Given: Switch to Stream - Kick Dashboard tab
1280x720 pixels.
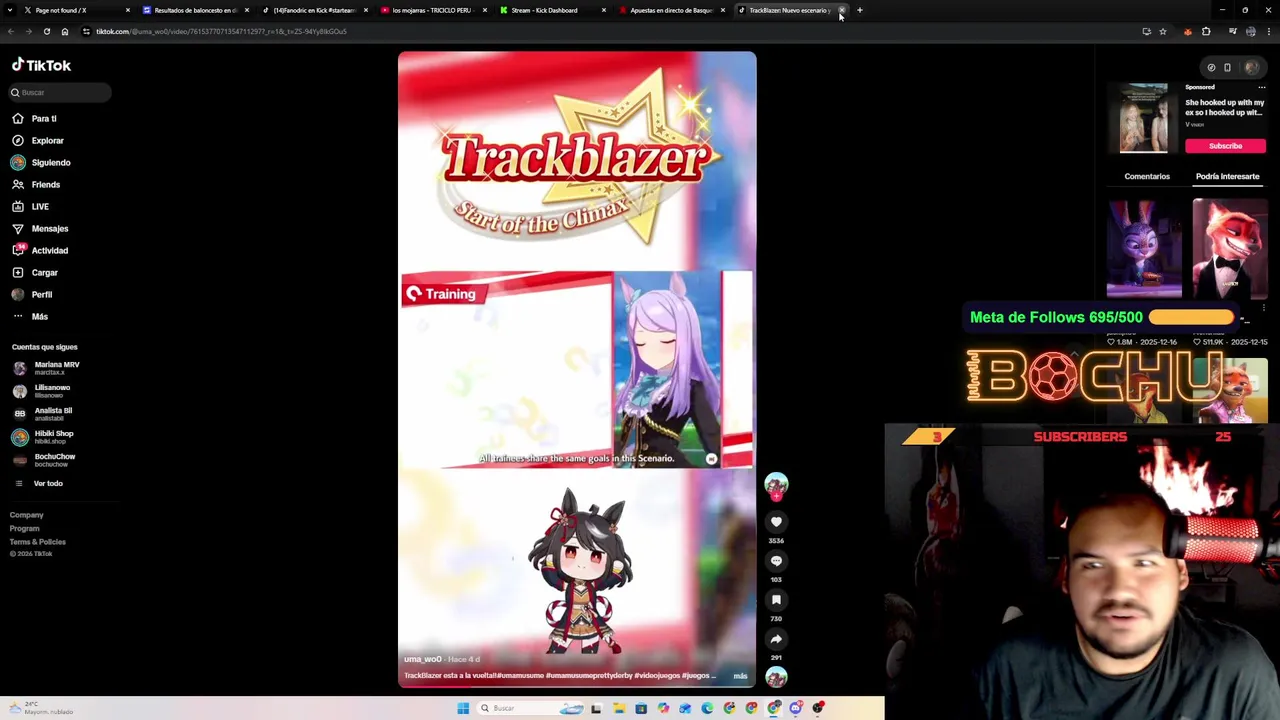Looking at the screenshot, I should pyautogui.click(x=551, y=10).
